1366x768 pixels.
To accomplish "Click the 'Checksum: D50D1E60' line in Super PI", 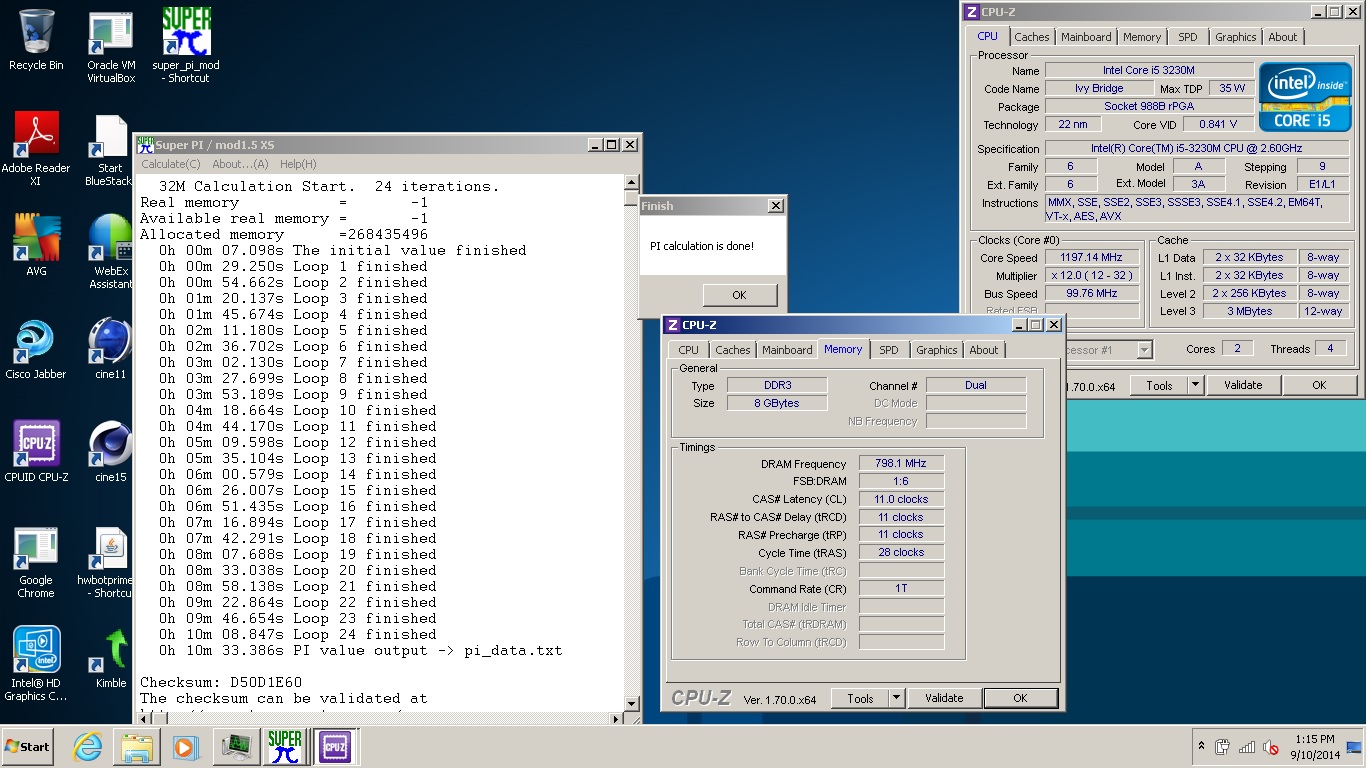I will tap(220, 682).
